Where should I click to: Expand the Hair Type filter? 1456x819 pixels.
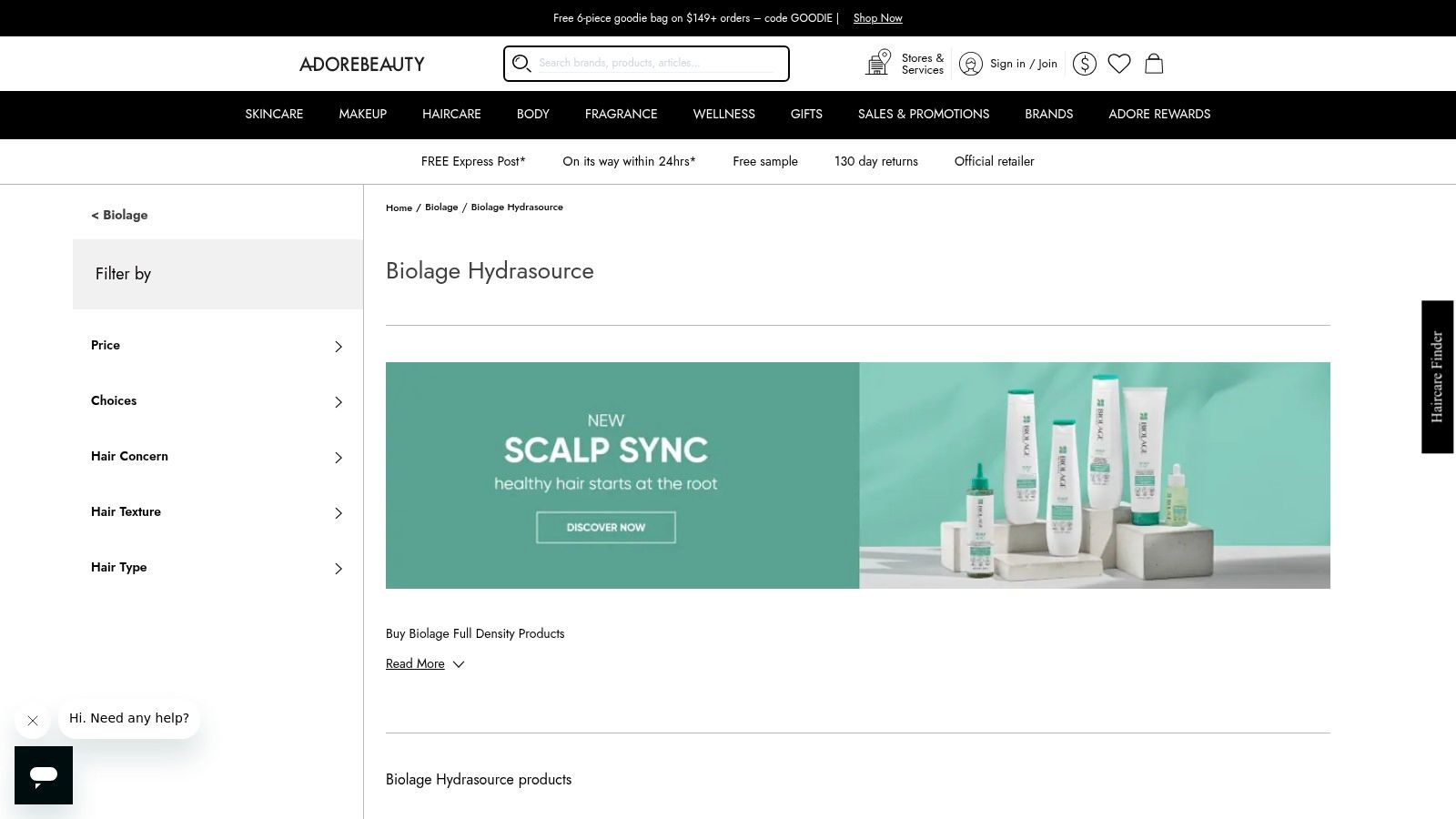217,568
